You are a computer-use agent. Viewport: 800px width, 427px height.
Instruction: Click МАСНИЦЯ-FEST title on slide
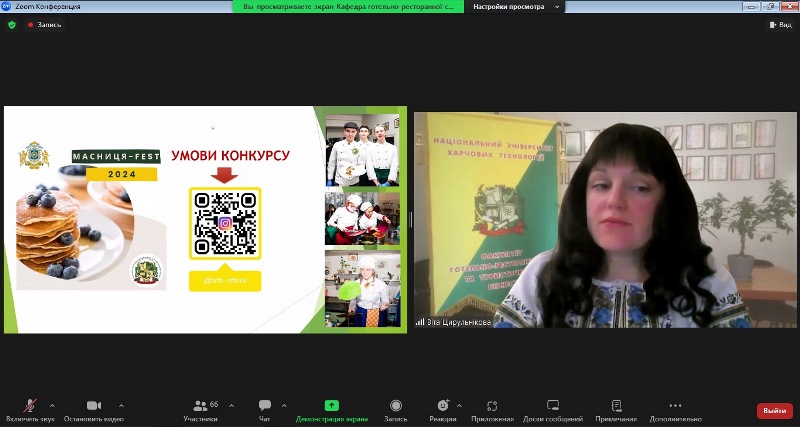coord(116,157)
